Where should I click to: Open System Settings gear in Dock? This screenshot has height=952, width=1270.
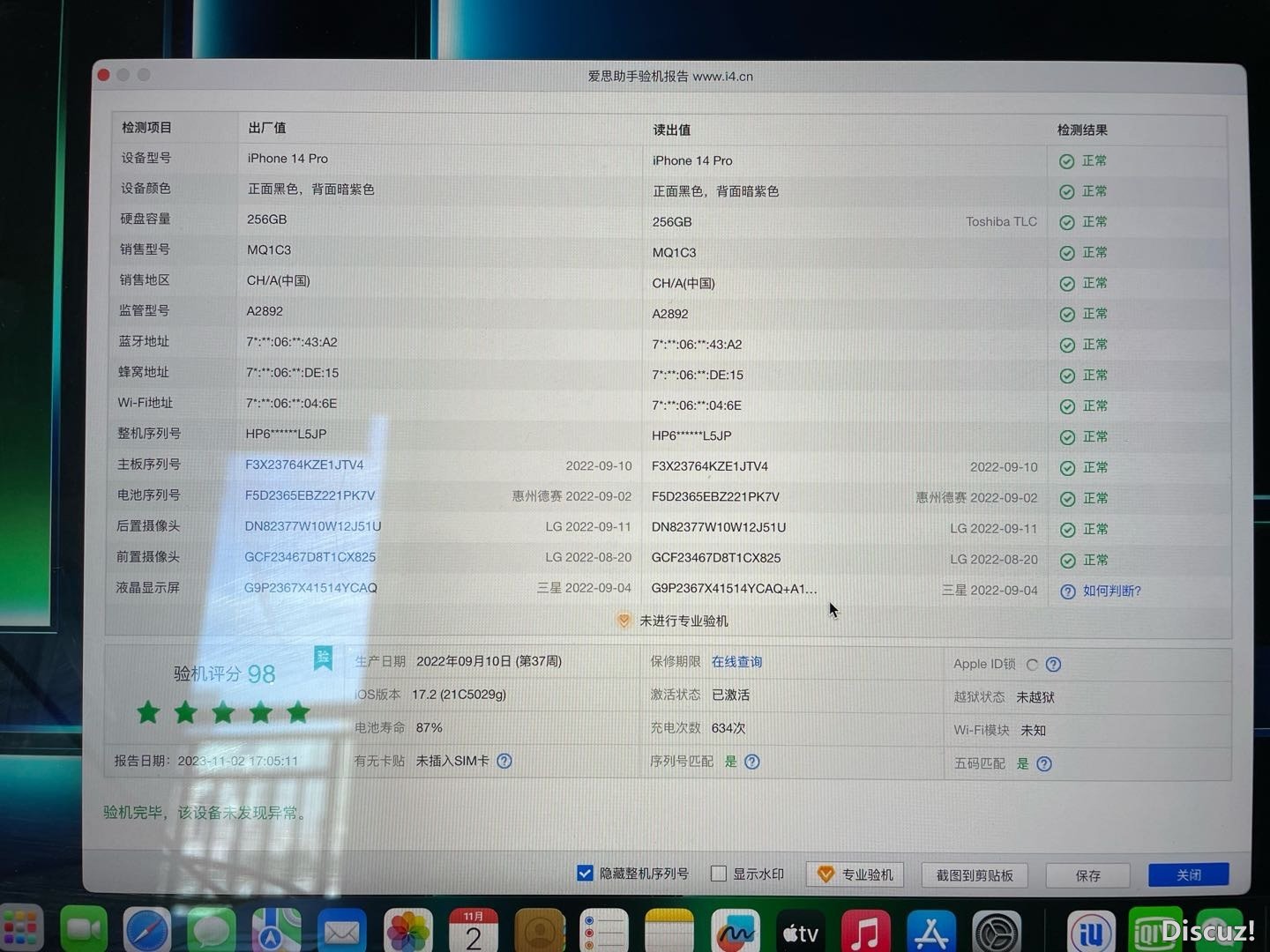pyautogui.click(x=997, y=931)
